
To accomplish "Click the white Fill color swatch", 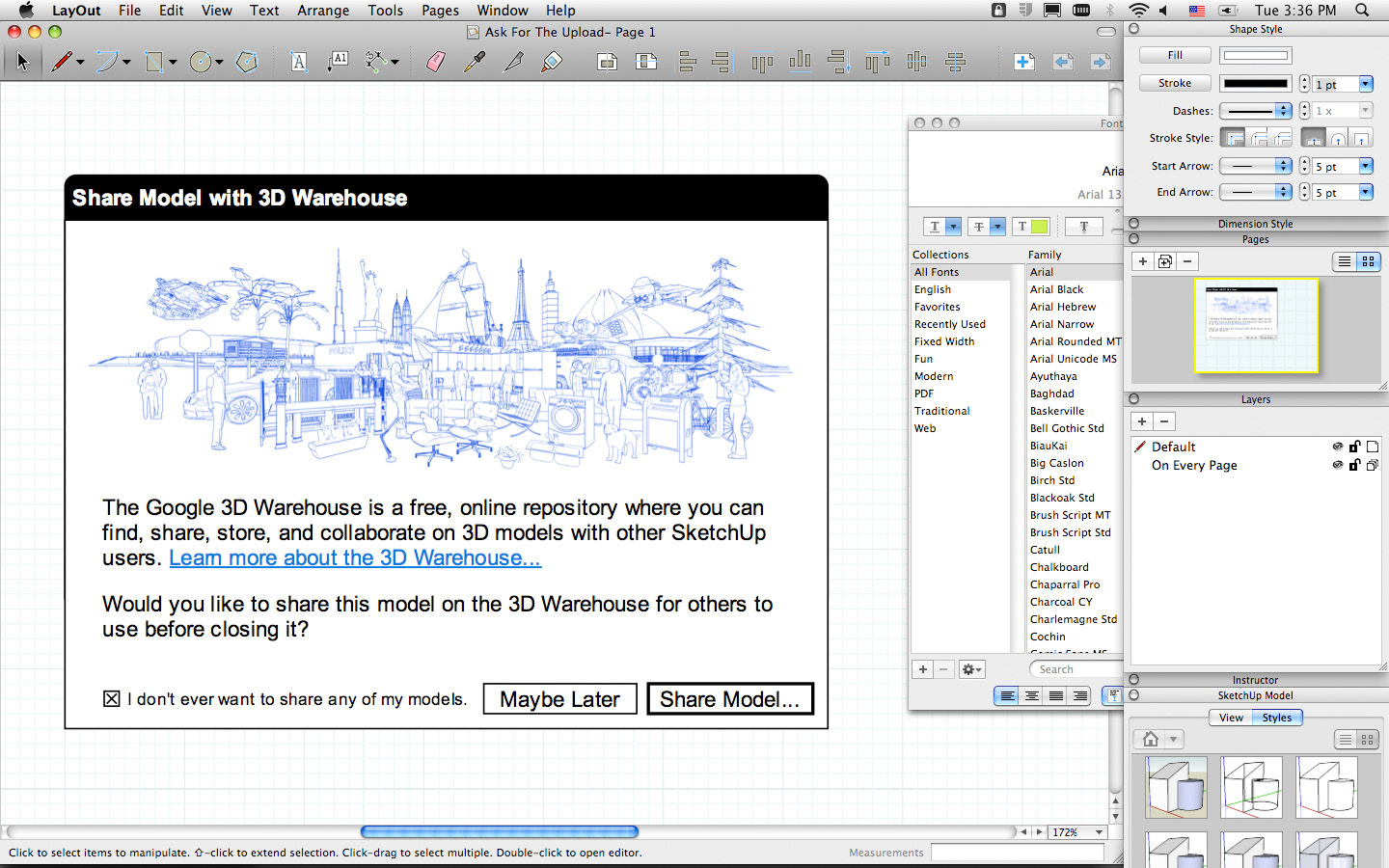I will (x=1255, y=55).
